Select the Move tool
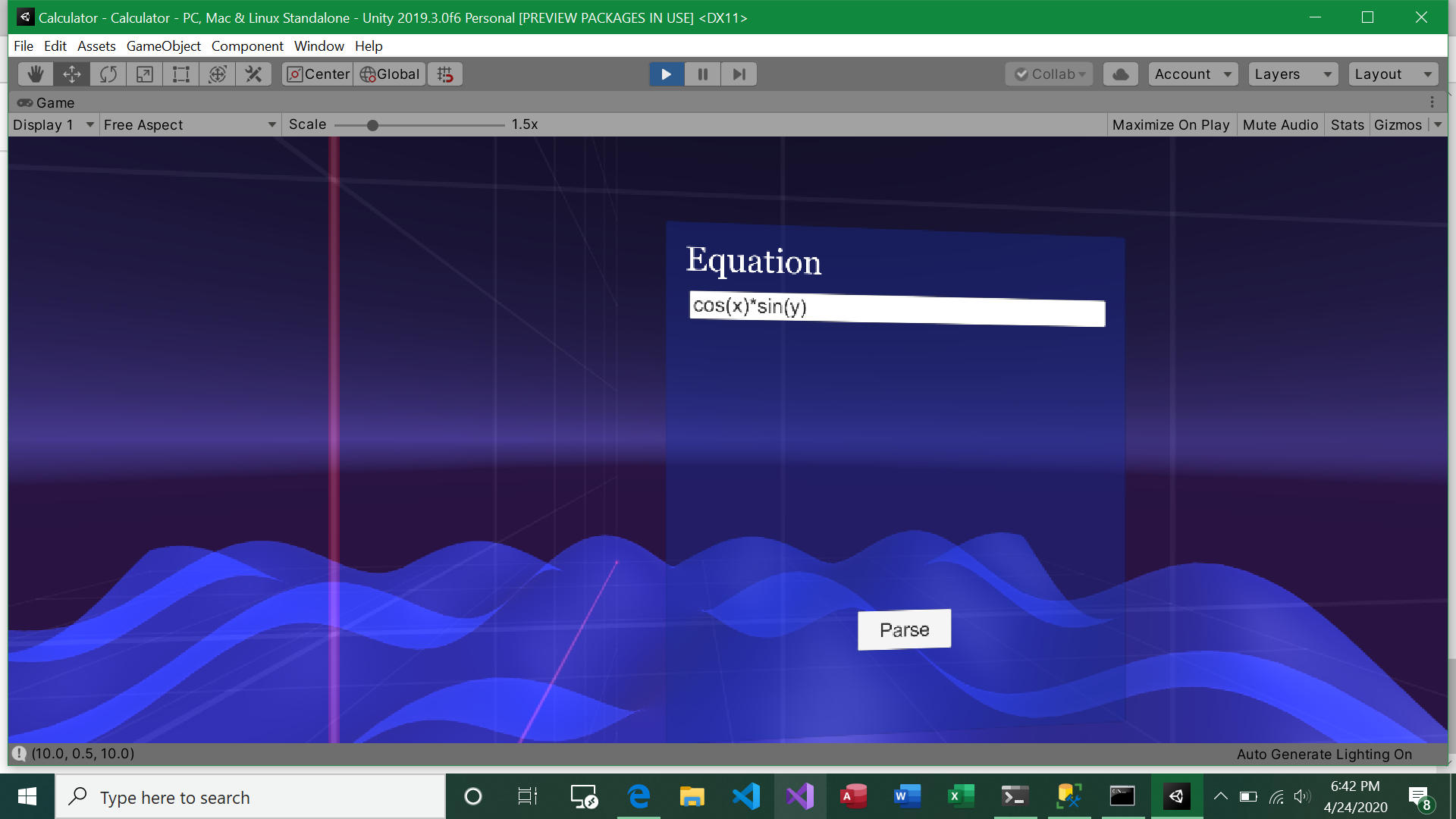 [71, 74]
